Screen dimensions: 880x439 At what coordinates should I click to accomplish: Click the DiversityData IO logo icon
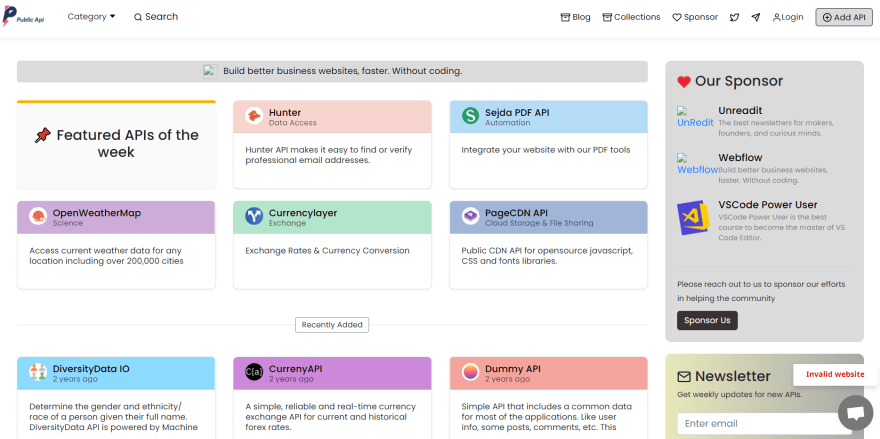click(38, 372)
